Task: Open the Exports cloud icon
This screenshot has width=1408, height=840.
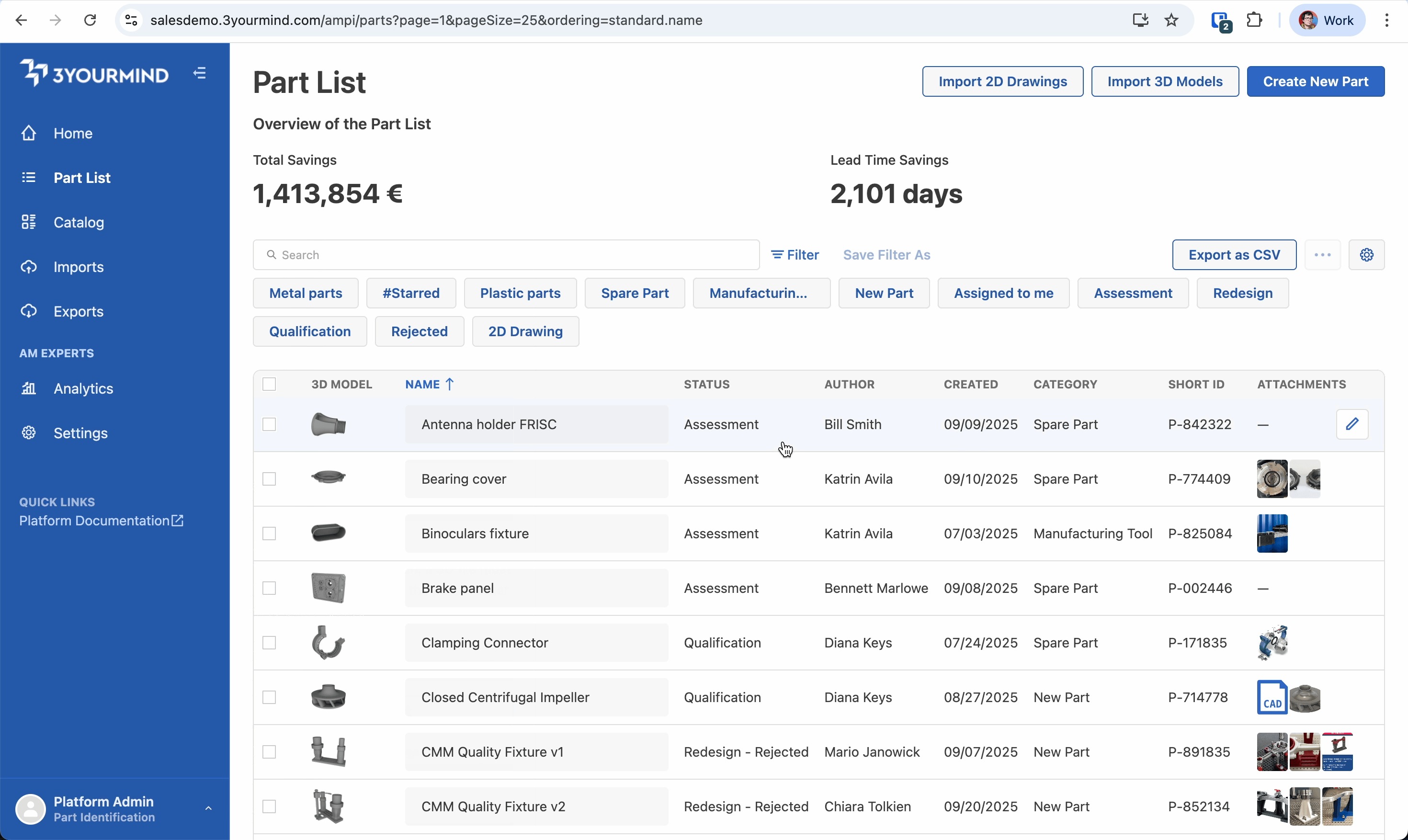Action: click(29, 311)
